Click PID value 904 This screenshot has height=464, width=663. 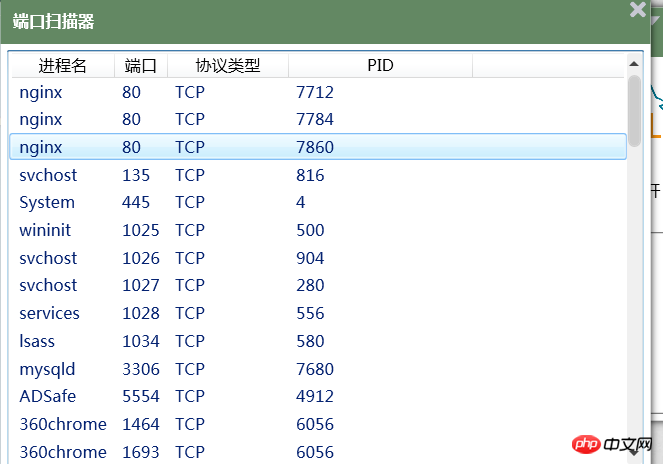point(310,258)
